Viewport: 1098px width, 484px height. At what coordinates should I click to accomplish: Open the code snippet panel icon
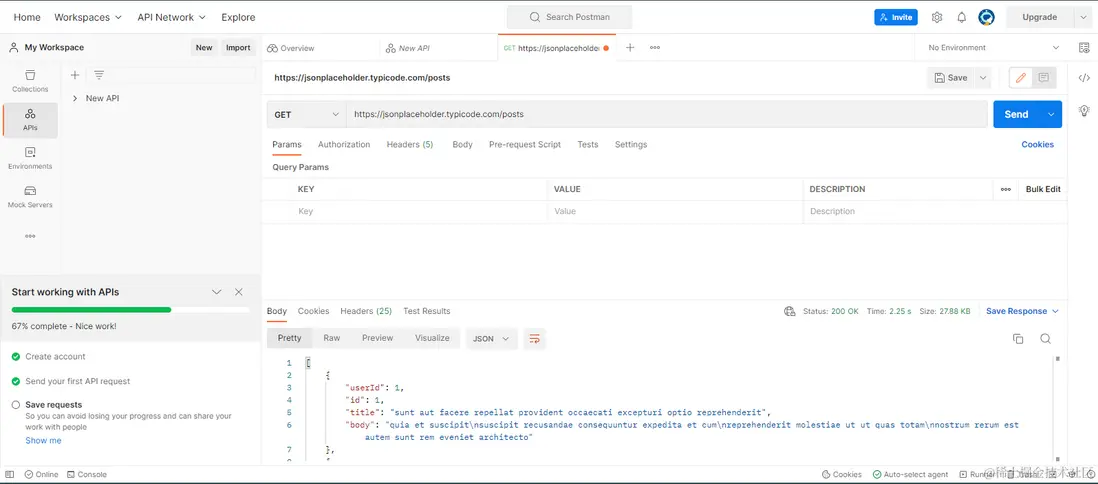[1084, 78]
